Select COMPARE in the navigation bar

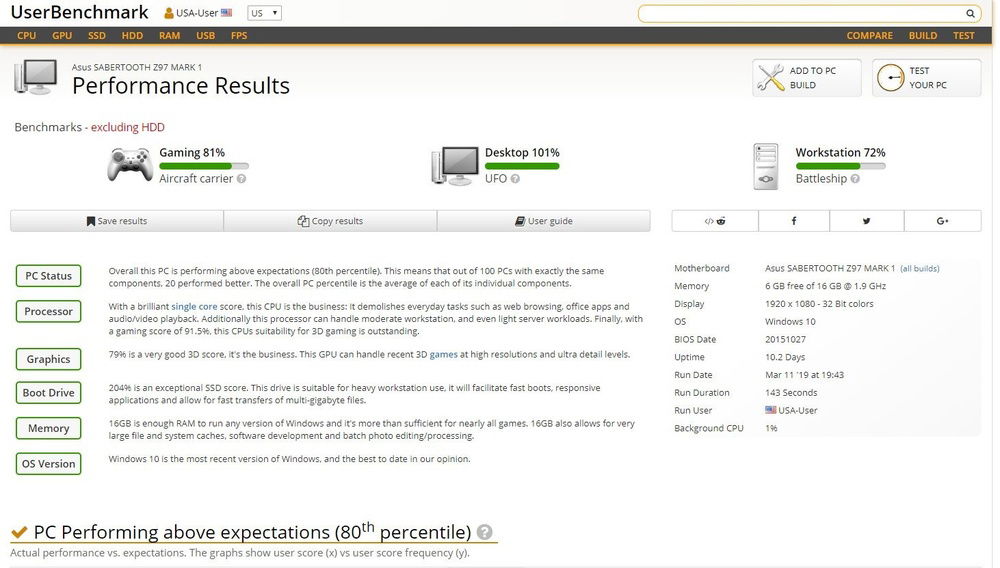[x=869, y=35]
